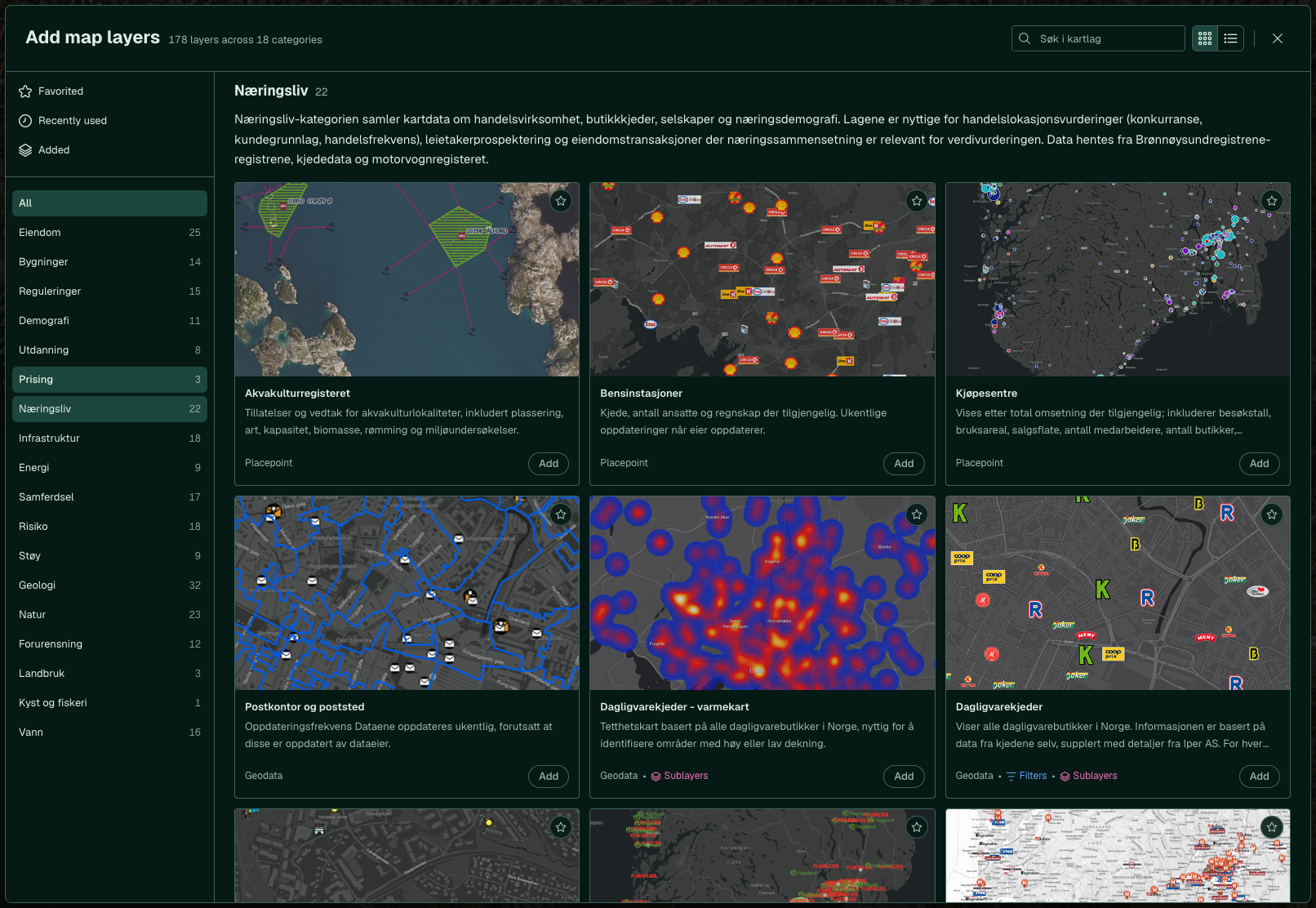Open the Landbruk category

tap(109, 674)
